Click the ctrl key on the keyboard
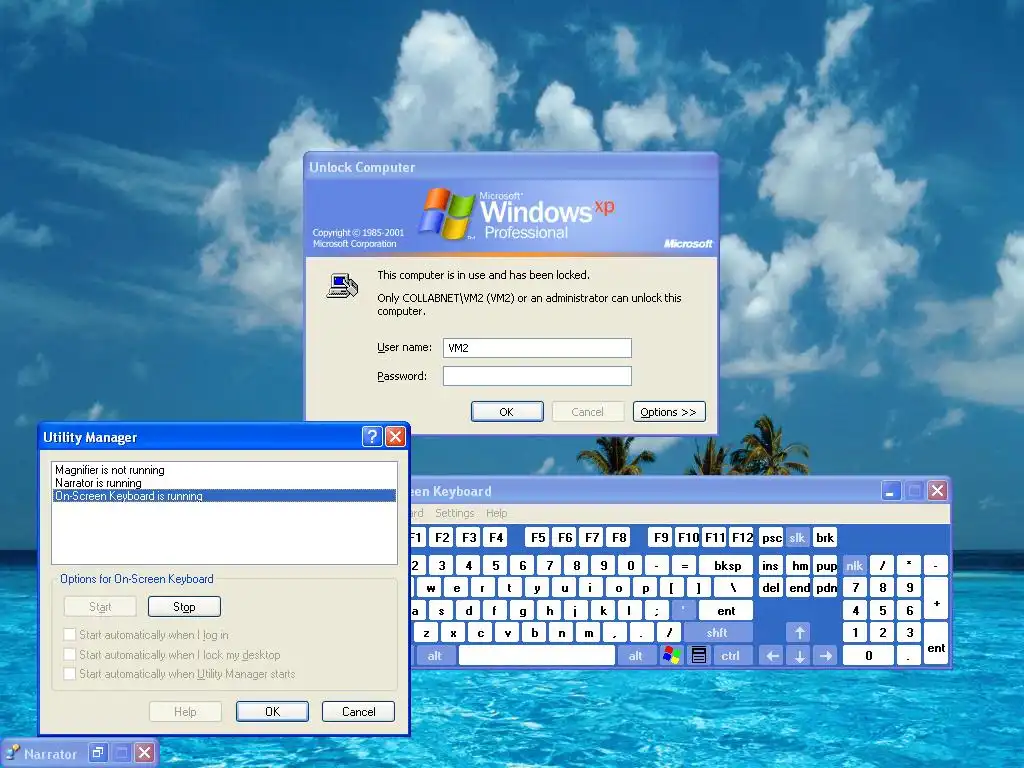The image size is (1024, 768). point(730,655)
